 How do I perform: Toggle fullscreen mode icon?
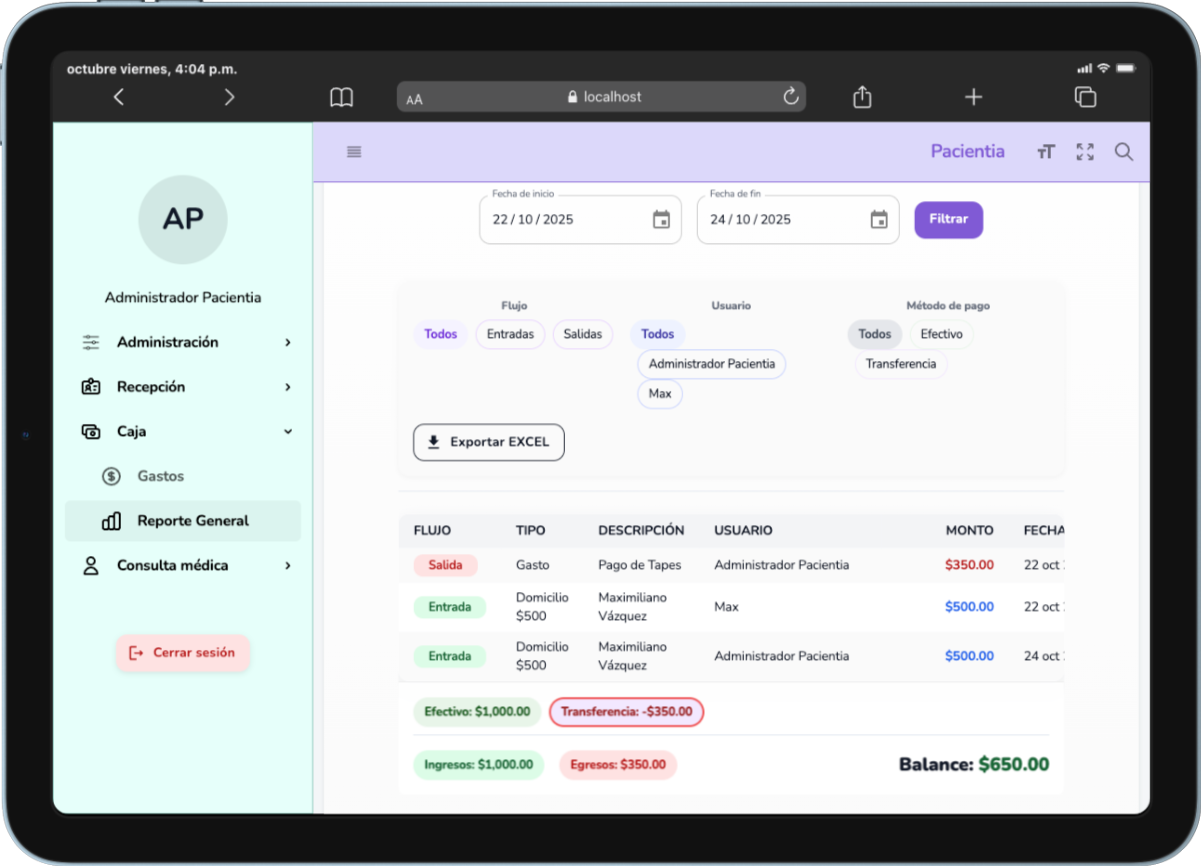pyautogui.click(x=1085, y=152)
